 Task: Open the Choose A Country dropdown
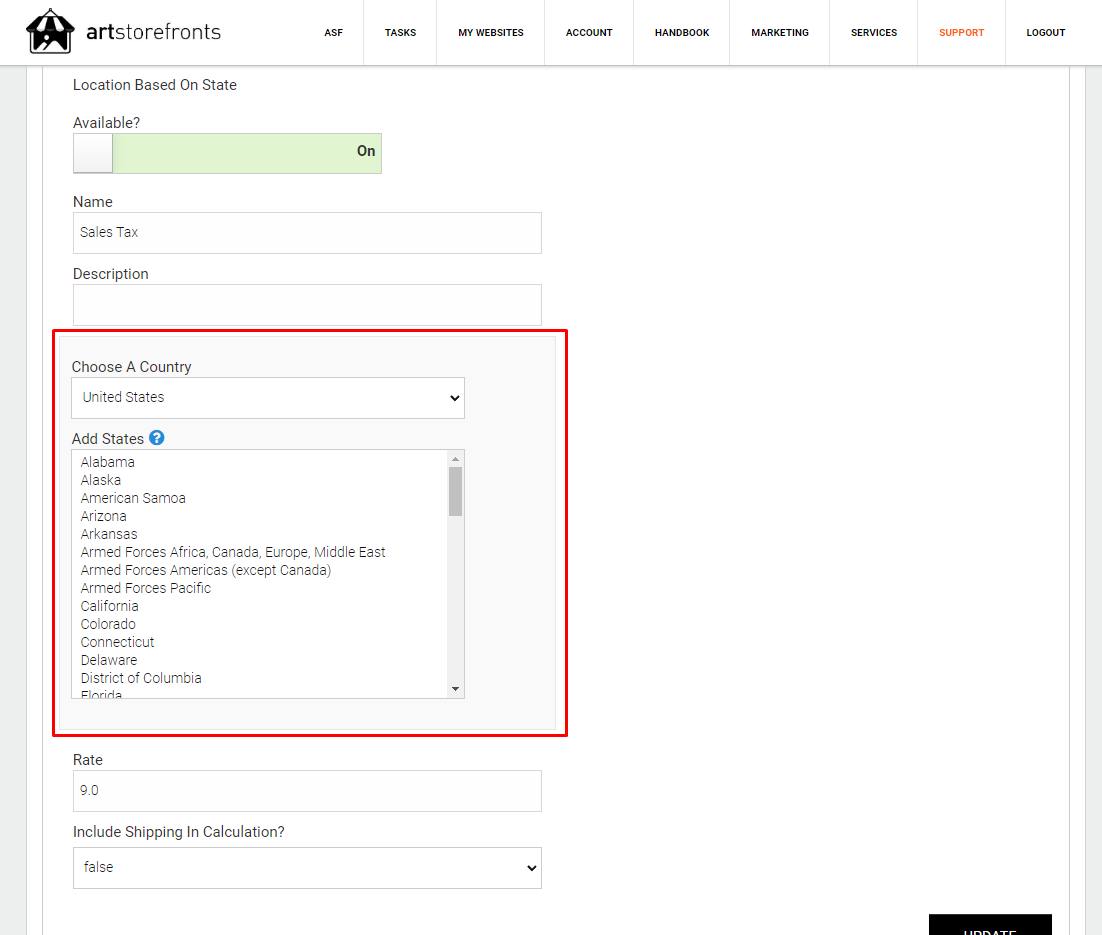(x=268, y=398)
